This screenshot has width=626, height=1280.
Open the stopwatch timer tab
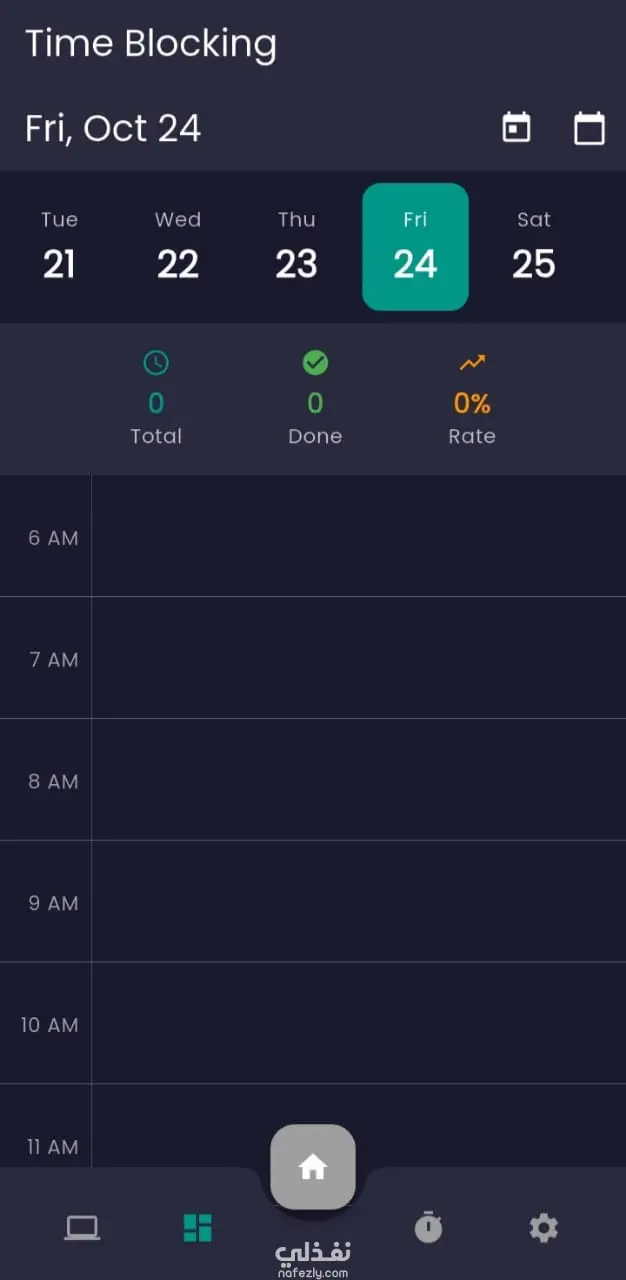pyautogui.click(x=428, y=1227)
